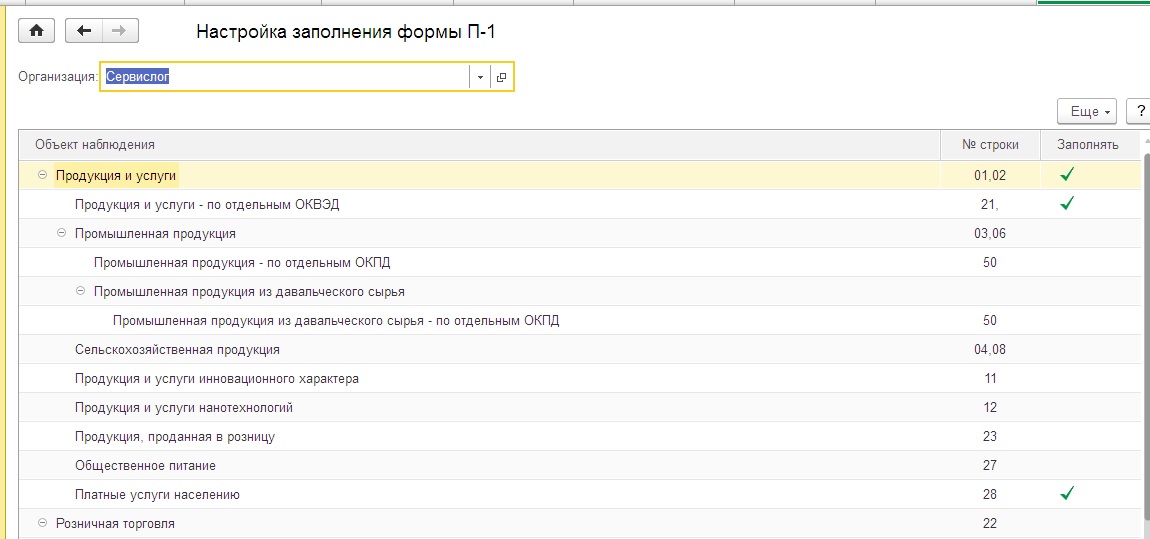Click line number cell 04,08
This screenshot has height=539, width=1150.
[990, 350]
